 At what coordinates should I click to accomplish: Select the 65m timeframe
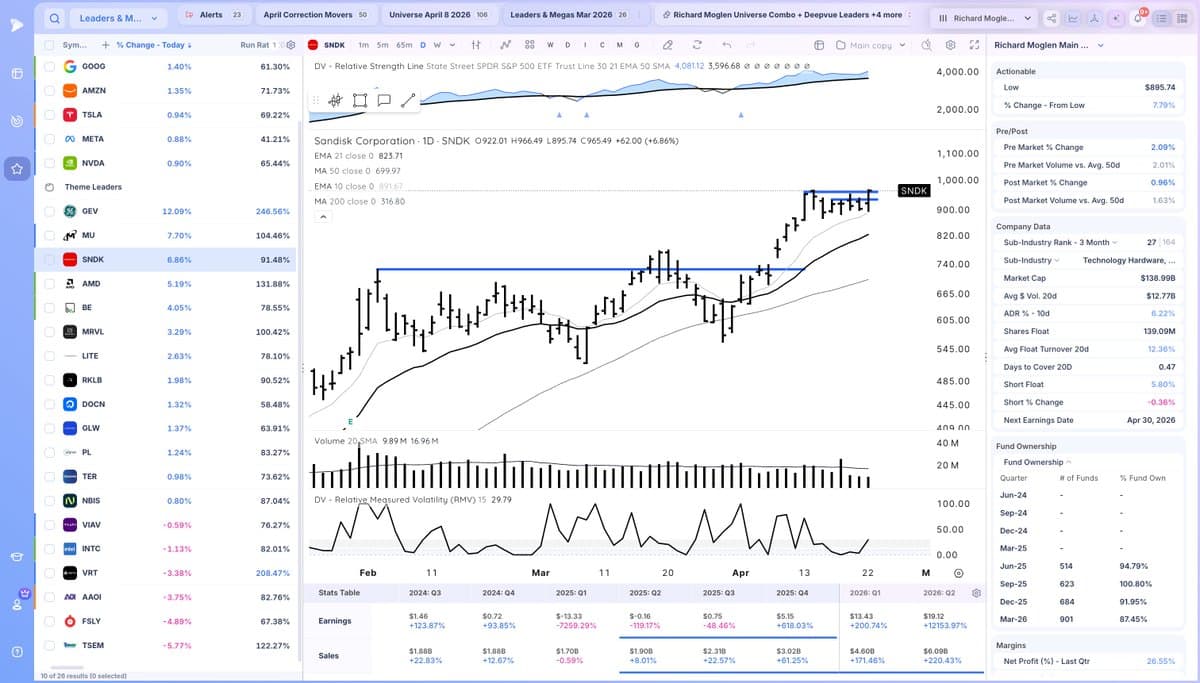pos(404,45)
